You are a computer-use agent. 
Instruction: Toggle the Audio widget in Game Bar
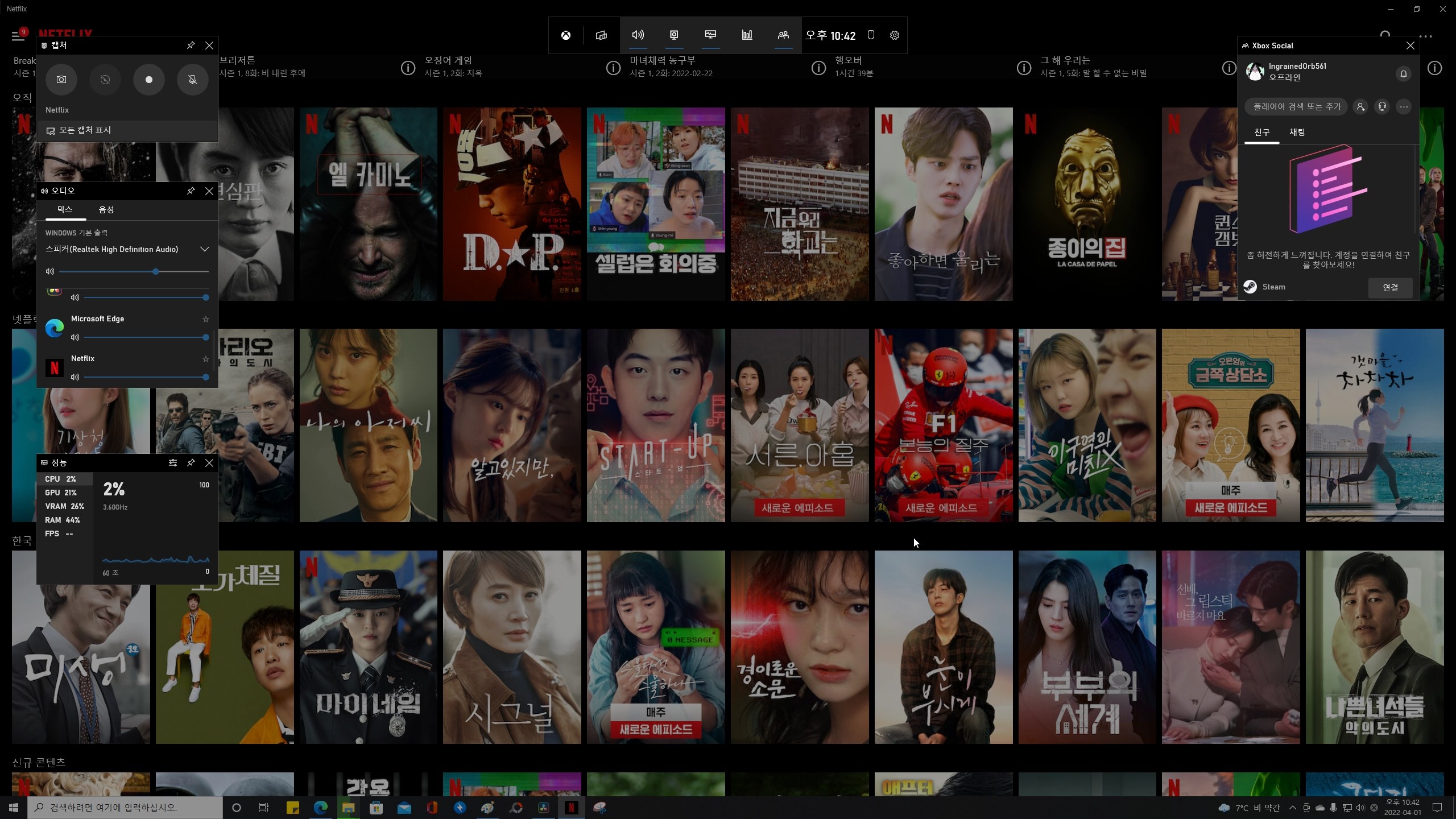click(638, 35)
